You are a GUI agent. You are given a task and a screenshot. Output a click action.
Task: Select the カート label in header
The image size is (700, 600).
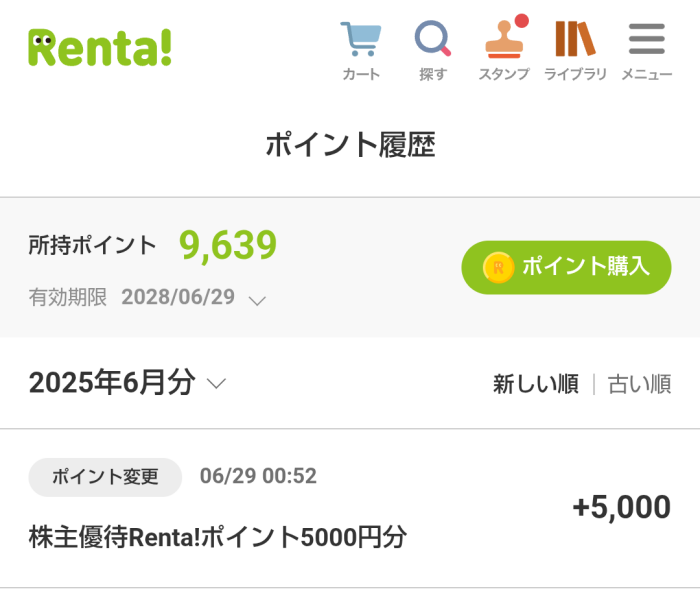(x=361, y=74)
